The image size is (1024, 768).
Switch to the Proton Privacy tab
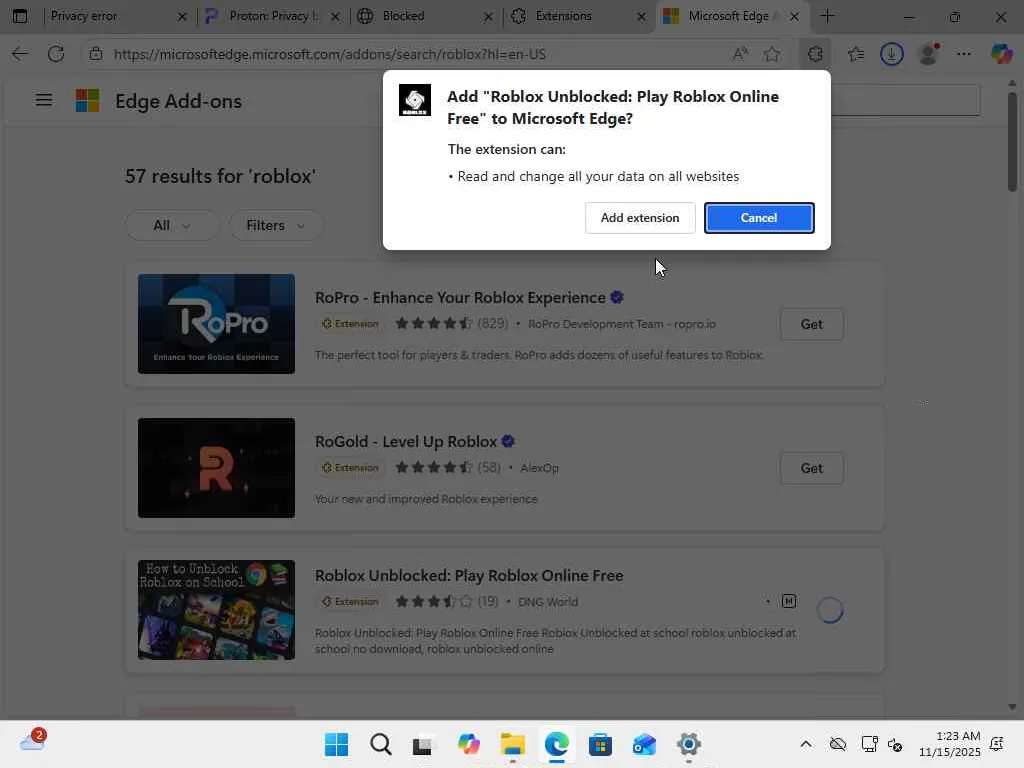[x=271, y=16]
